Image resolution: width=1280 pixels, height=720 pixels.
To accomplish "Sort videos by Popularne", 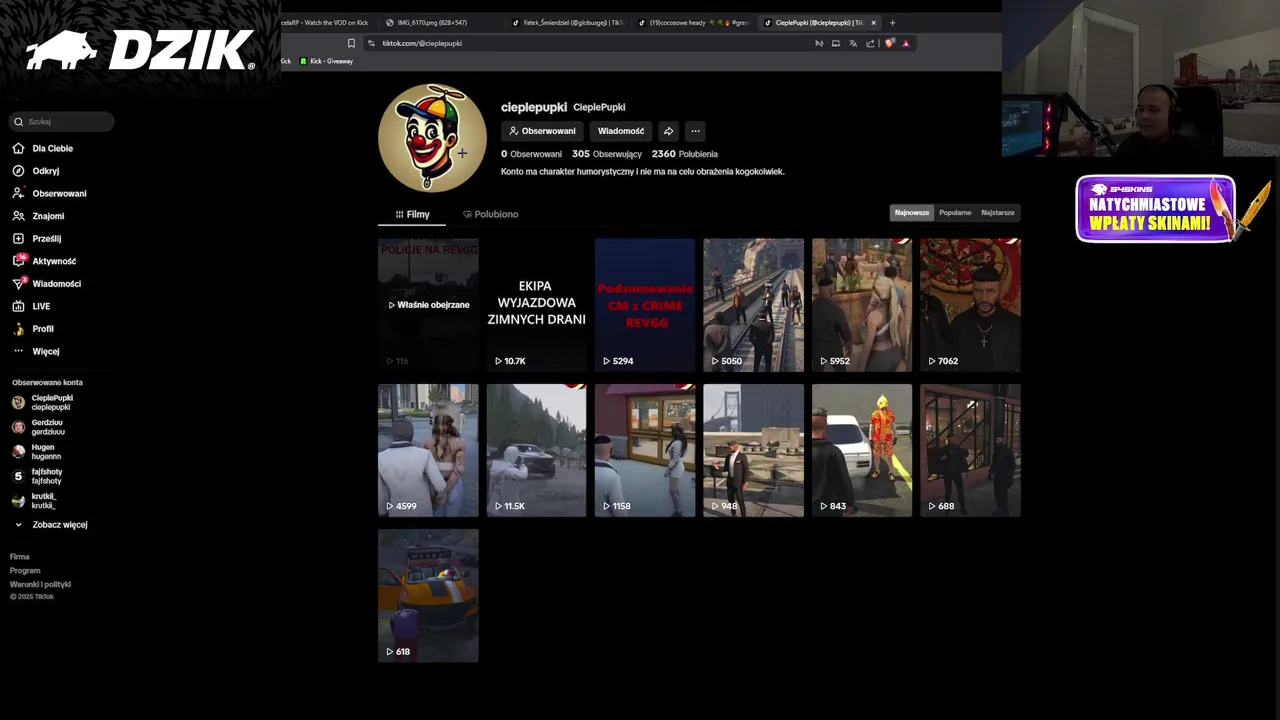I will (x=955, y=212).
